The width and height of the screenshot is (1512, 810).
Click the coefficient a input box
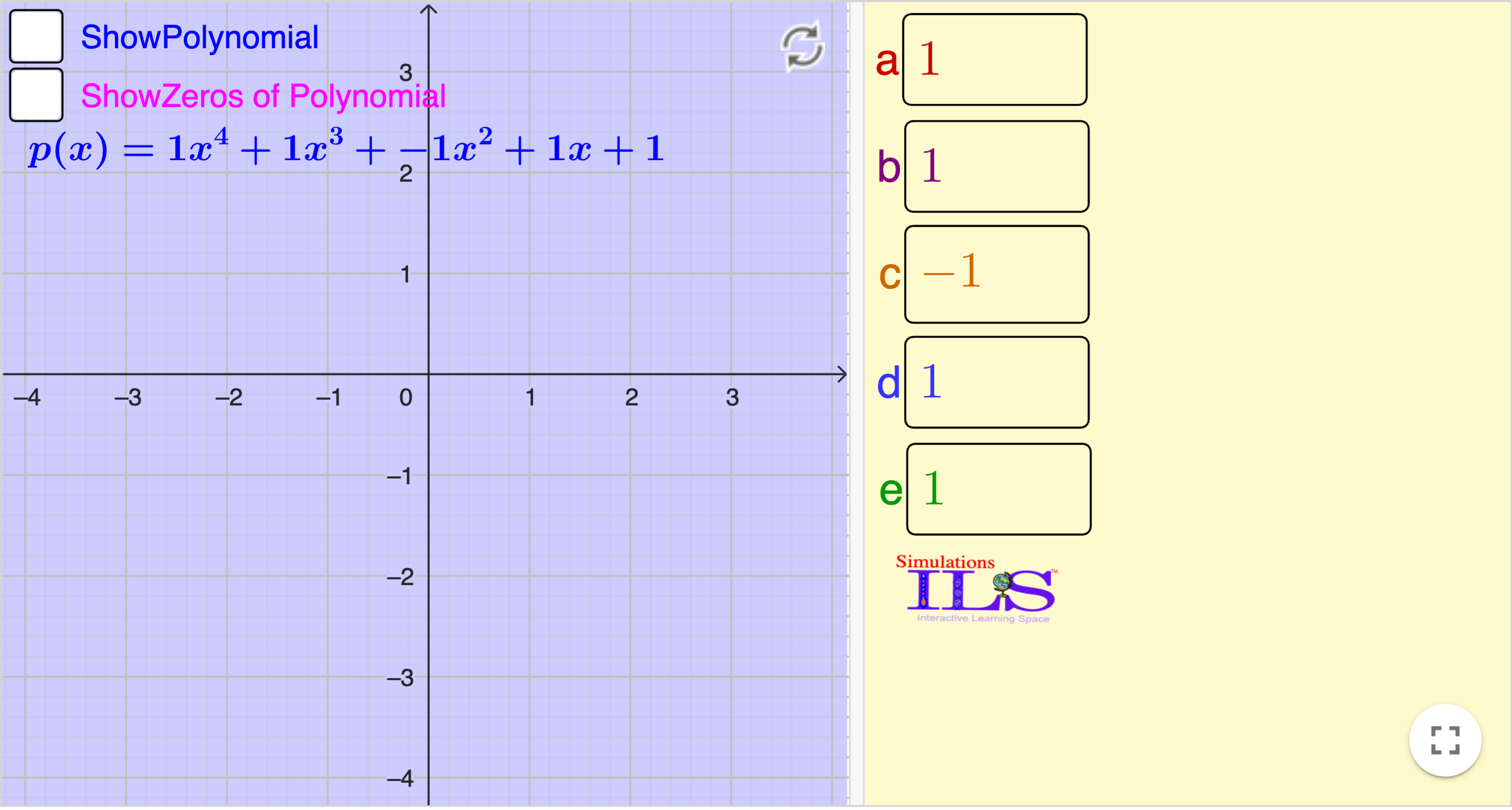[x=994, y=60]
